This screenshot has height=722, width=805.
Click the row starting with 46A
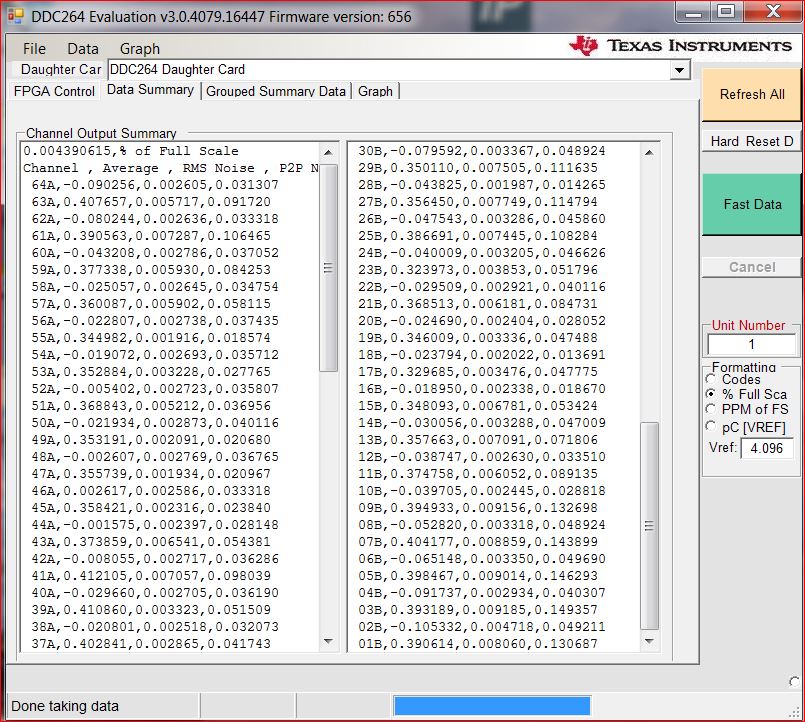(x=151, y=491)
